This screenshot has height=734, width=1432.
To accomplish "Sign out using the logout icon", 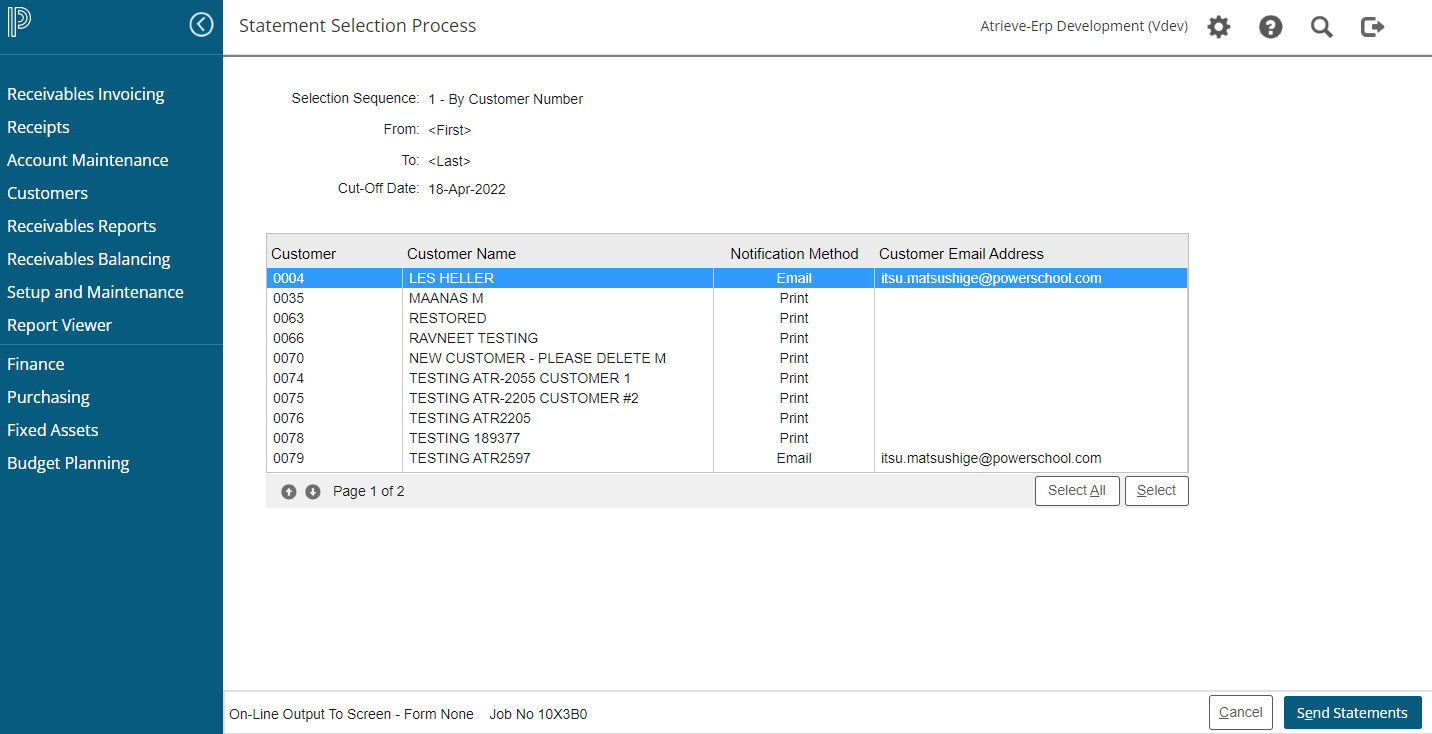I will click(1372, 27).
